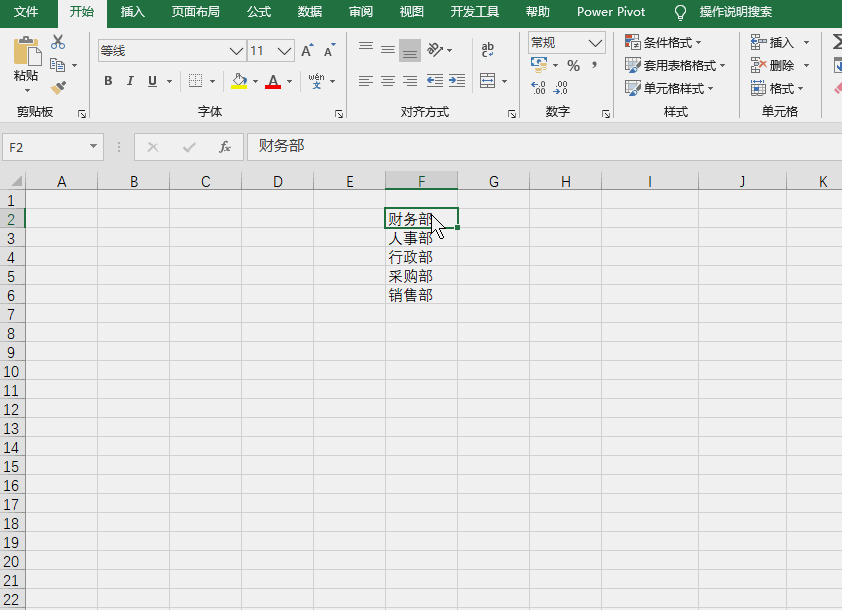Select the Format Painter brush icon
Image resolution: width=842 pixels, height=610 pixels.
[x=58, y=88]
